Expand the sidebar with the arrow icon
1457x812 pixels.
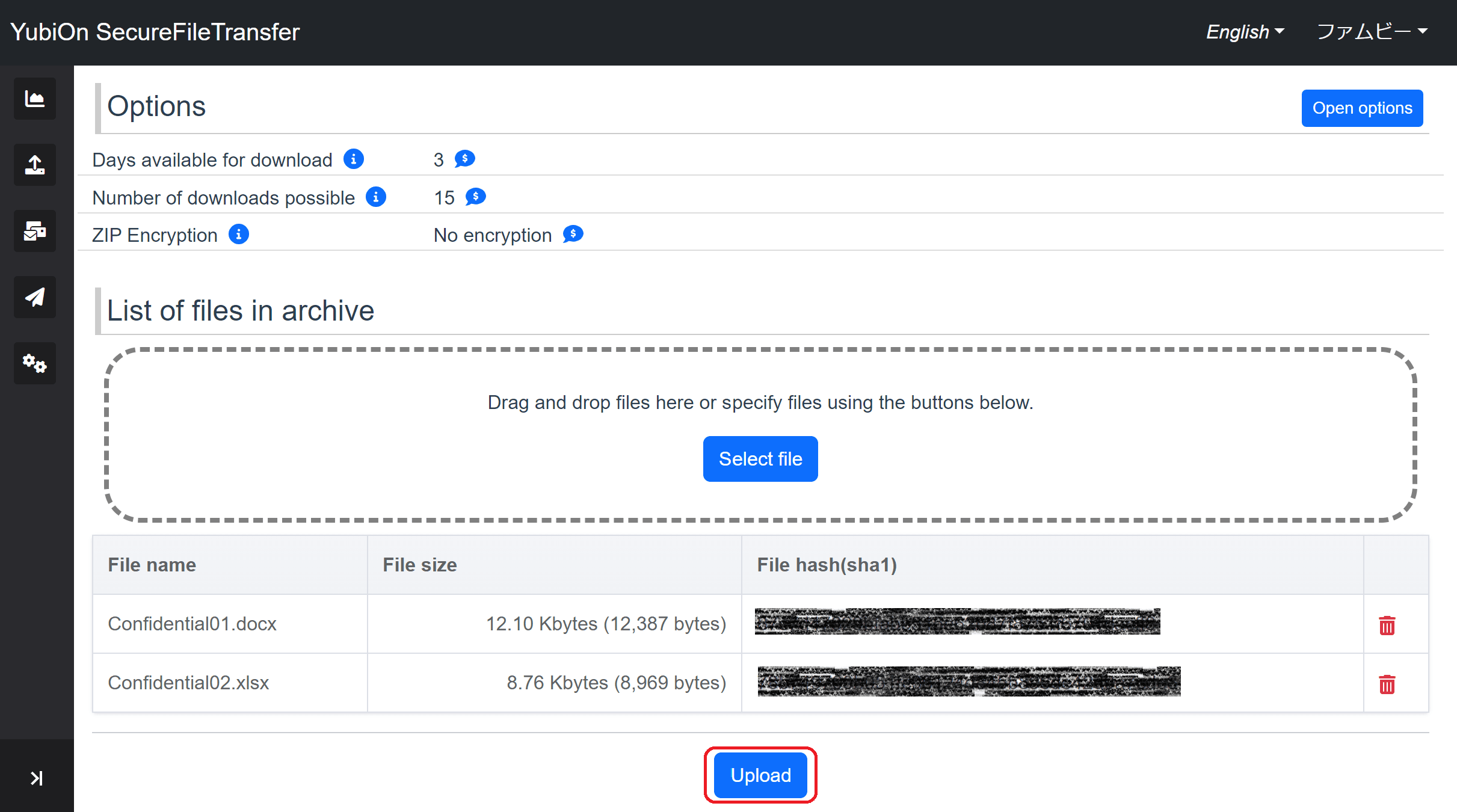[x=37, y=778]
